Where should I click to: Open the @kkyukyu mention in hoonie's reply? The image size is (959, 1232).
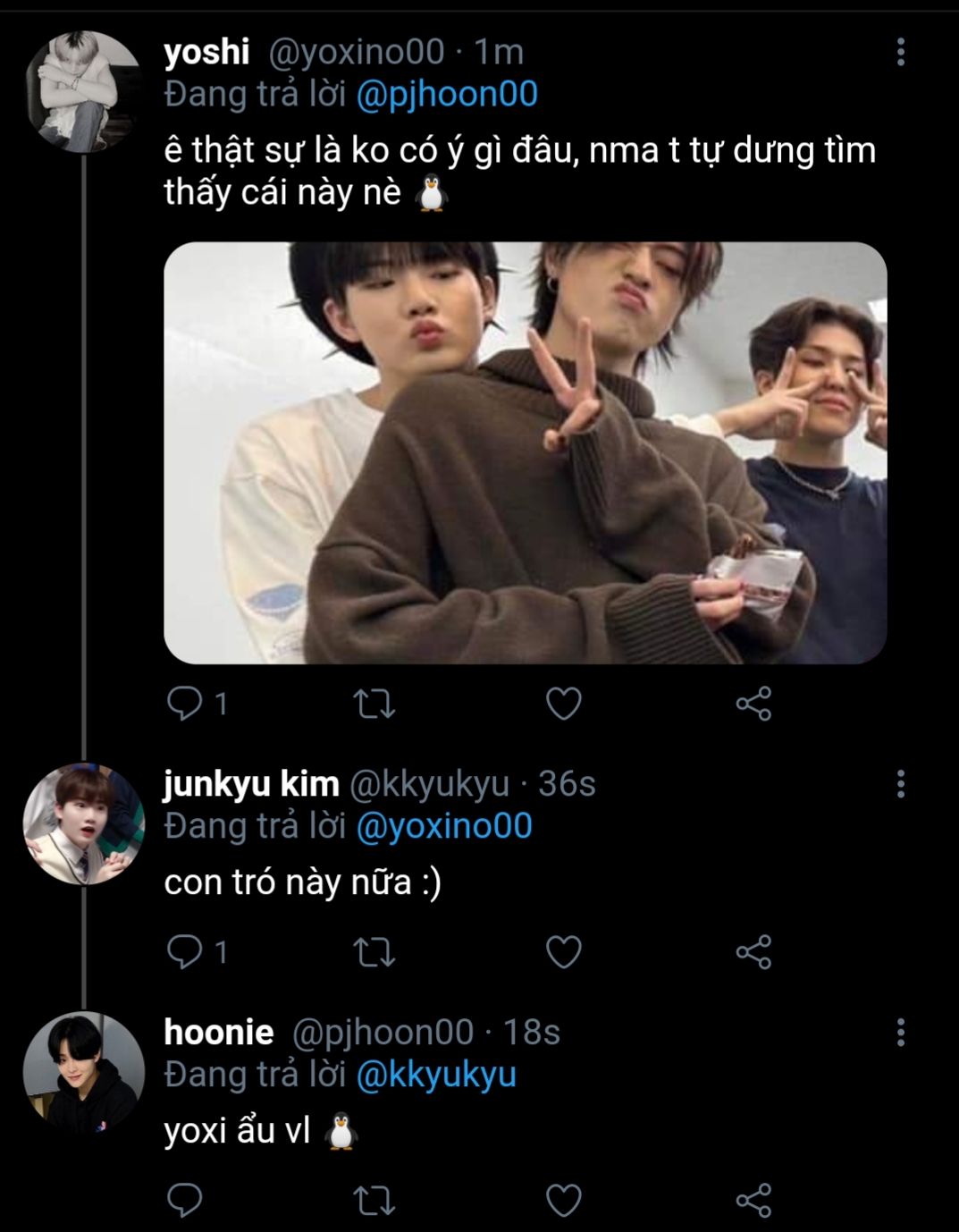(x=436, y=1074)
